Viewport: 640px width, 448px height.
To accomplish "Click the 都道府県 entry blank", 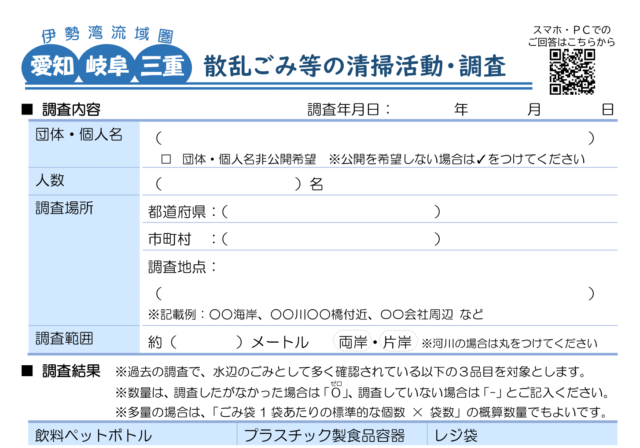I will [x=330, y=212].
